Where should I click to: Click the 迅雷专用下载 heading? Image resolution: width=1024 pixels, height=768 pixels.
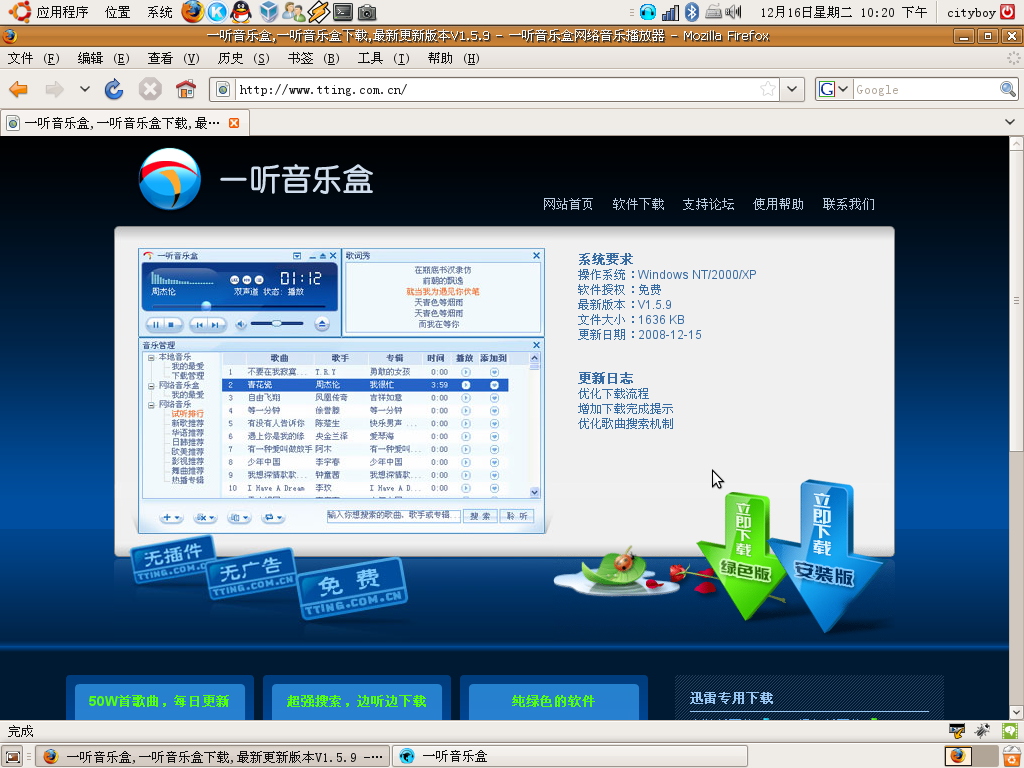731,698
